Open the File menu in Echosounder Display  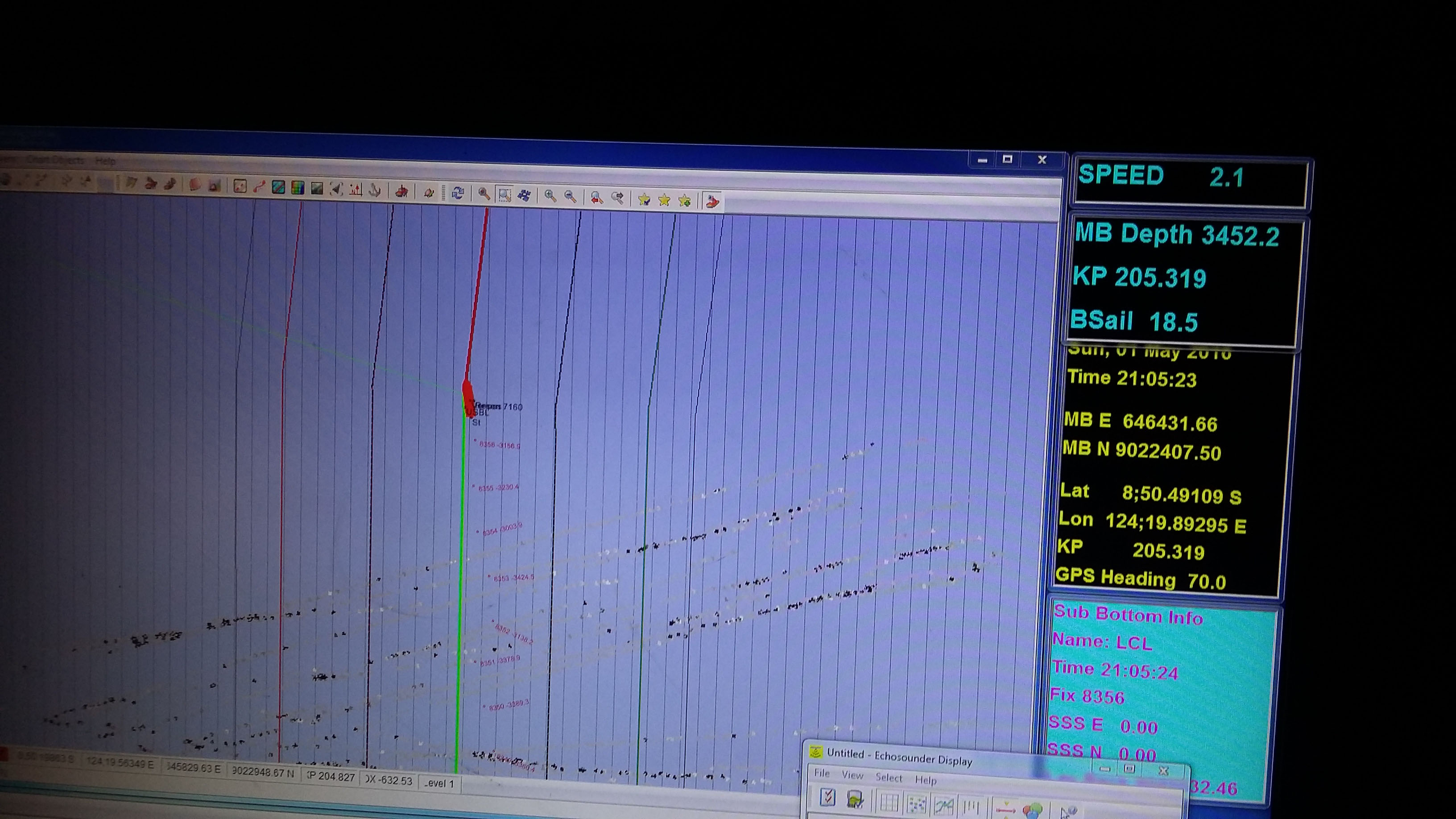[x=822, y=774]
